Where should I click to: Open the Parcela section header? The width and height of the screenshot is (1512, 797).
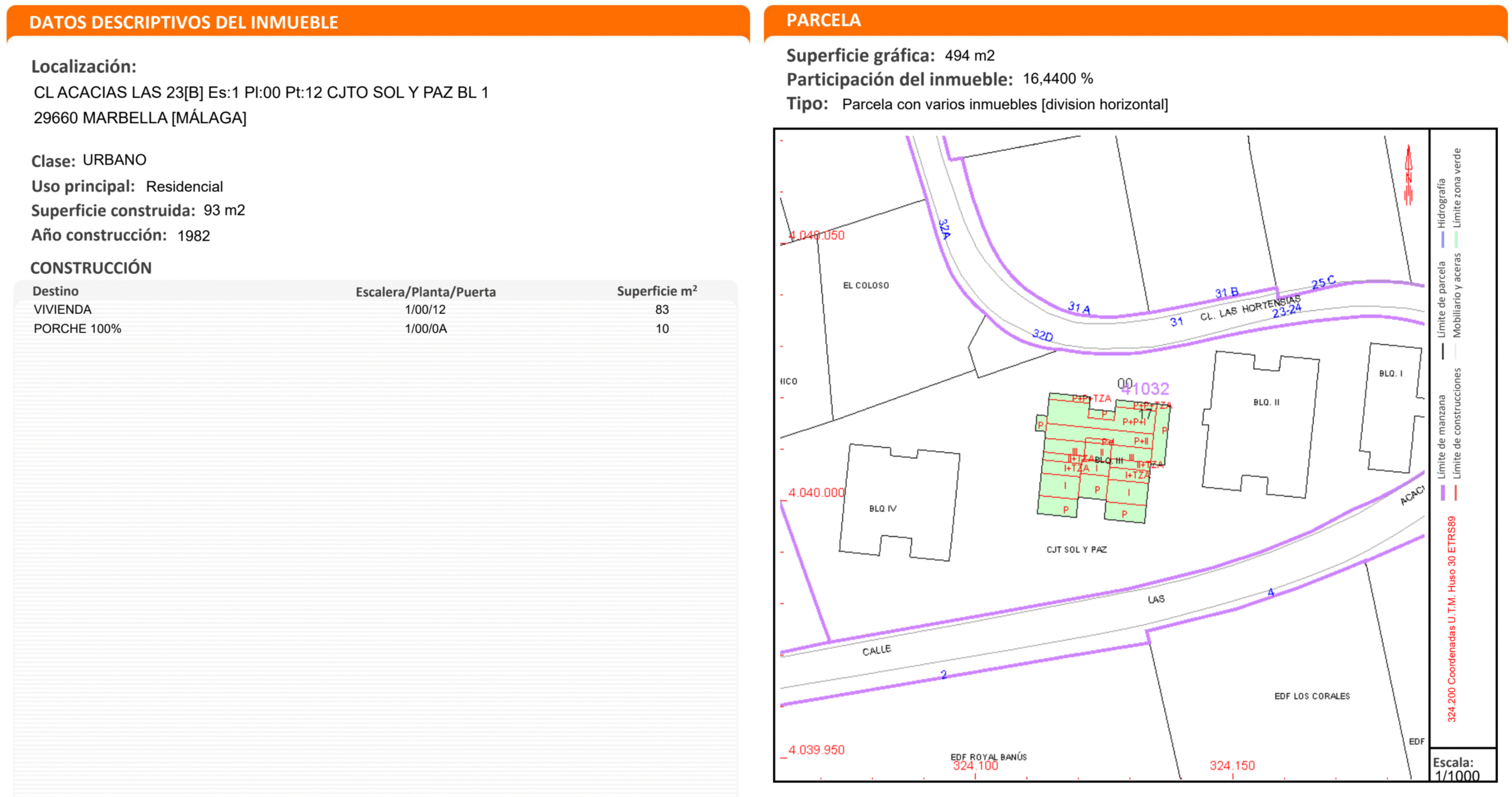pos(823,20)
